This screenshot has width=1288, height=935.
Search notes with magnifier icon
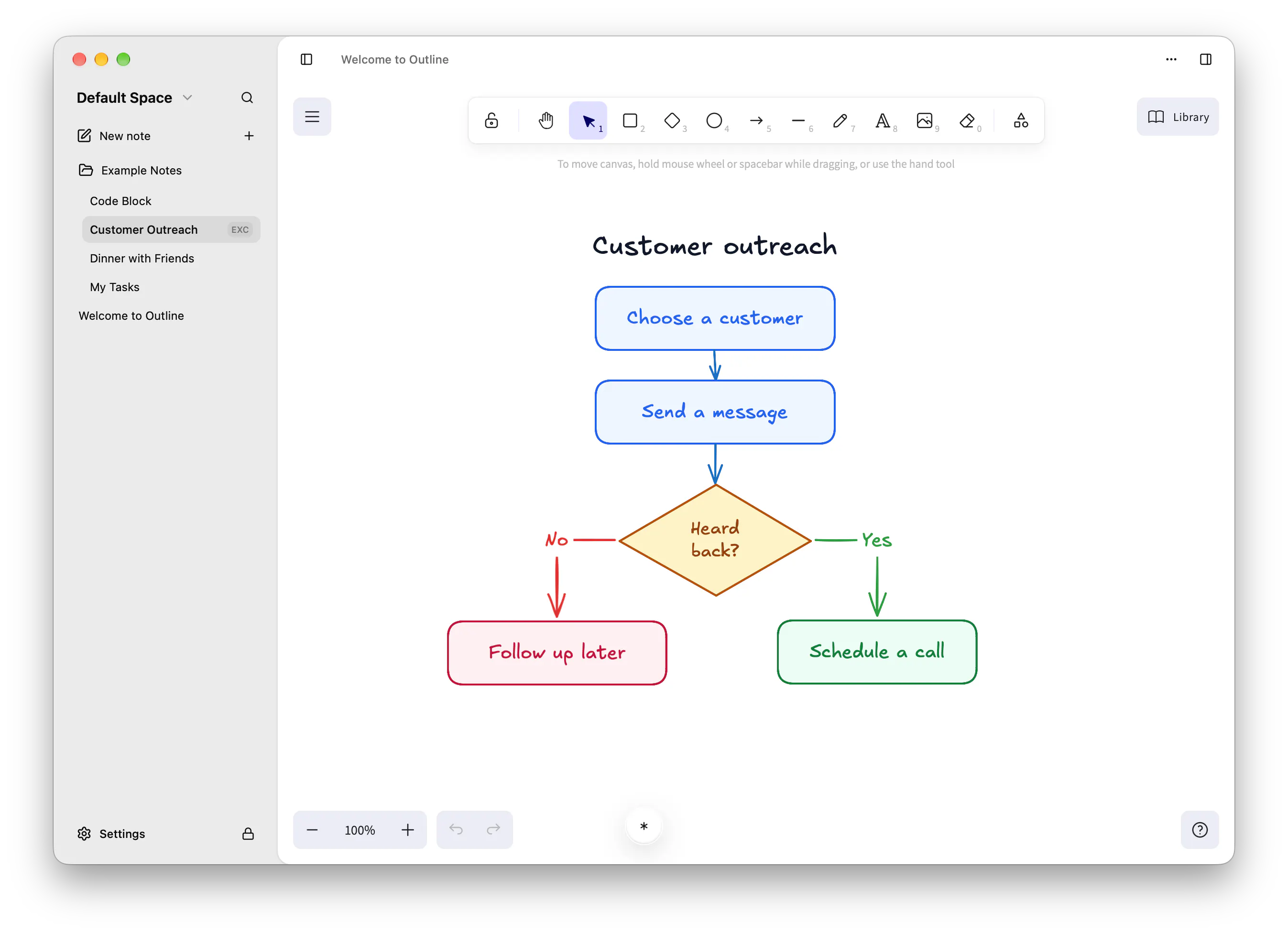pos(247,98)
